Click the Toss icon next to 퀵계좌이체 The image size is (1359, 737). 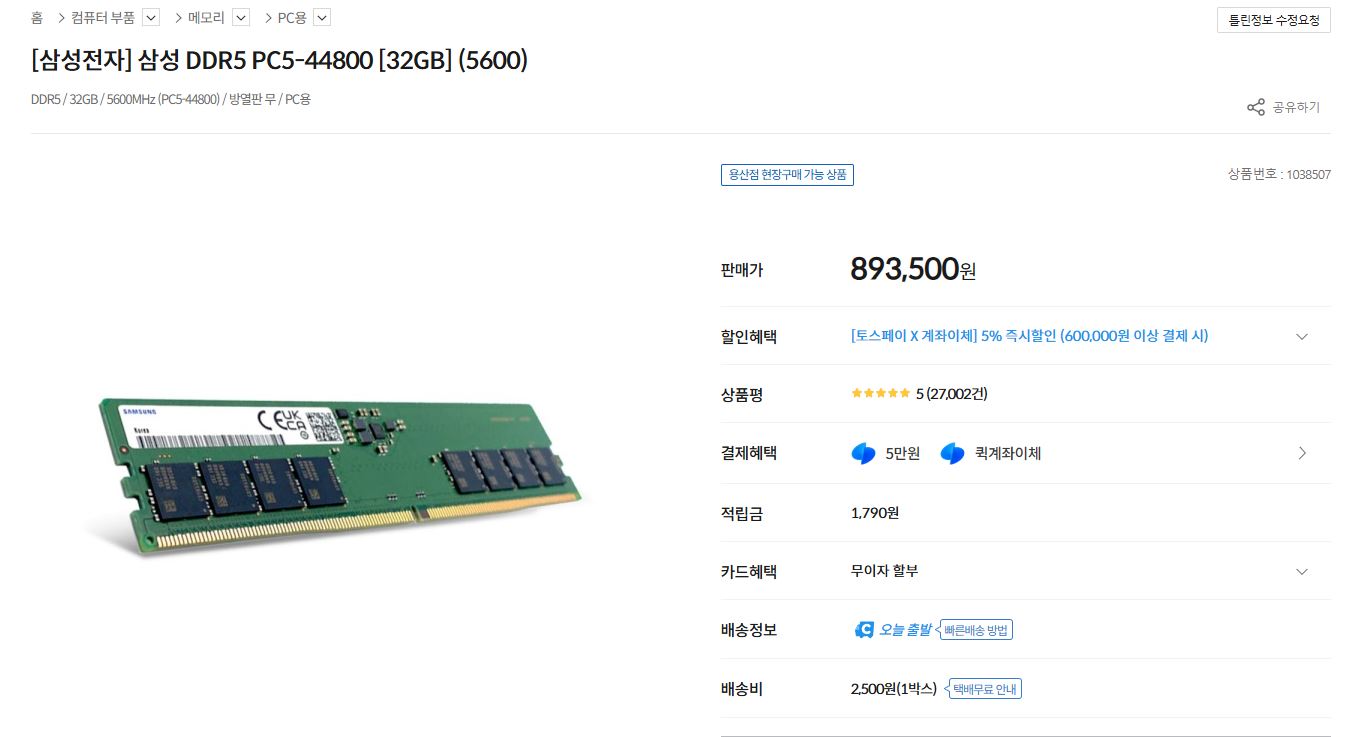pos(952,454)
